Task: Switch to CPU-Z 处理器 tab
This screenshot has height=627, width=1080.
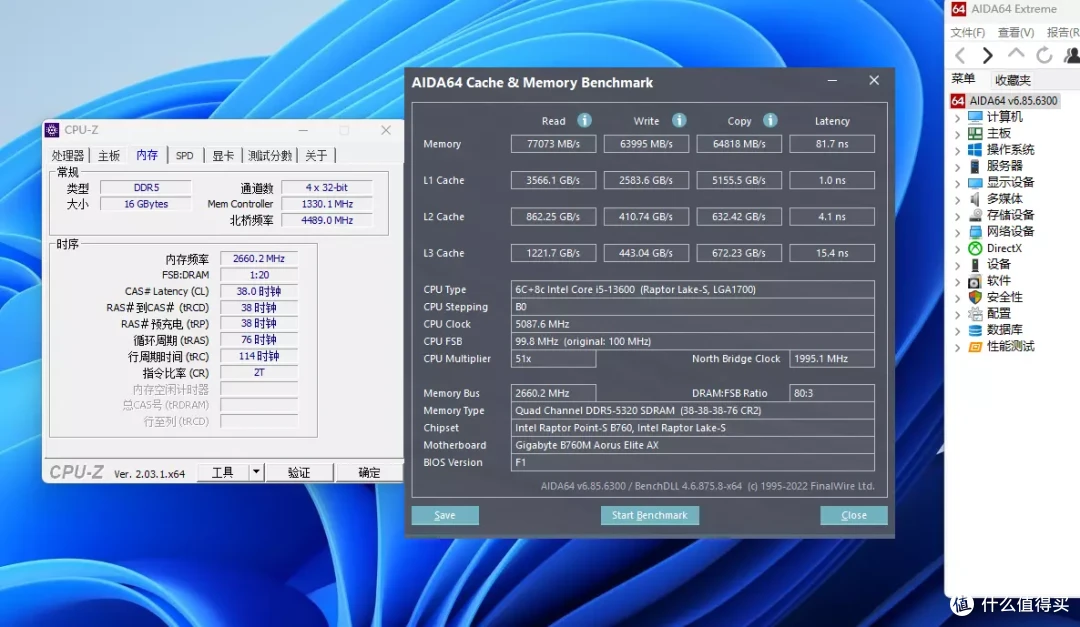Action: pos(68,156)
